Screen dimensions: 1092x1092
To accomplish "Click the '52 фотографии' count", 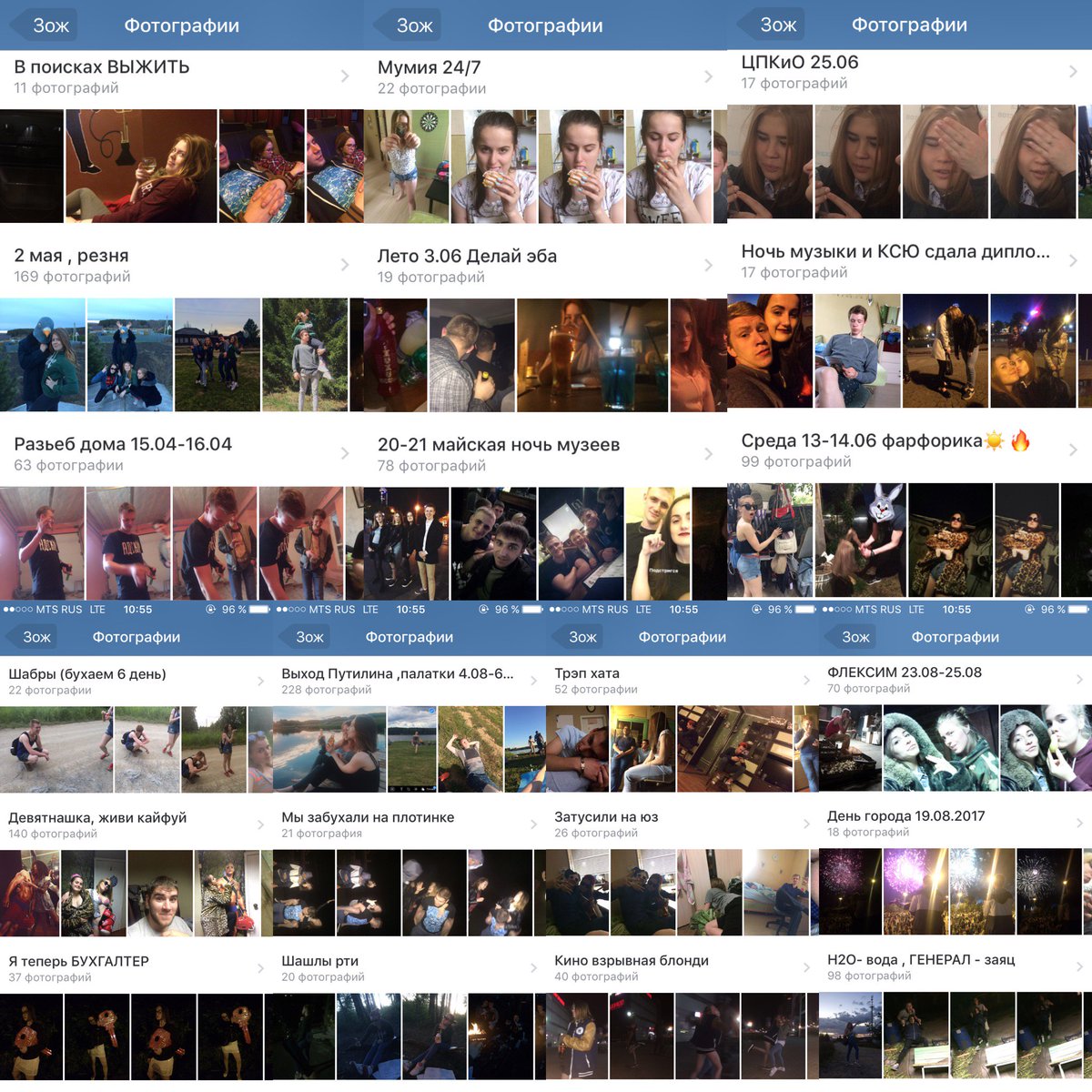I will pos(596,689).
